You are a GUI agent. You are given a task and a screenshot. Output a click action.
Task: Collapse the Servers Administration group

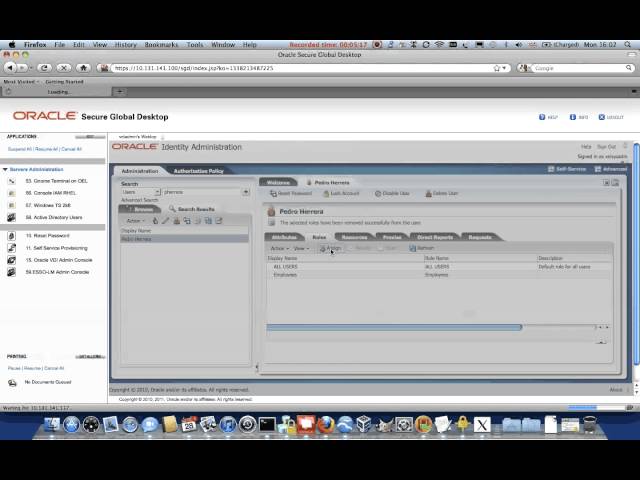click(5, 169)
